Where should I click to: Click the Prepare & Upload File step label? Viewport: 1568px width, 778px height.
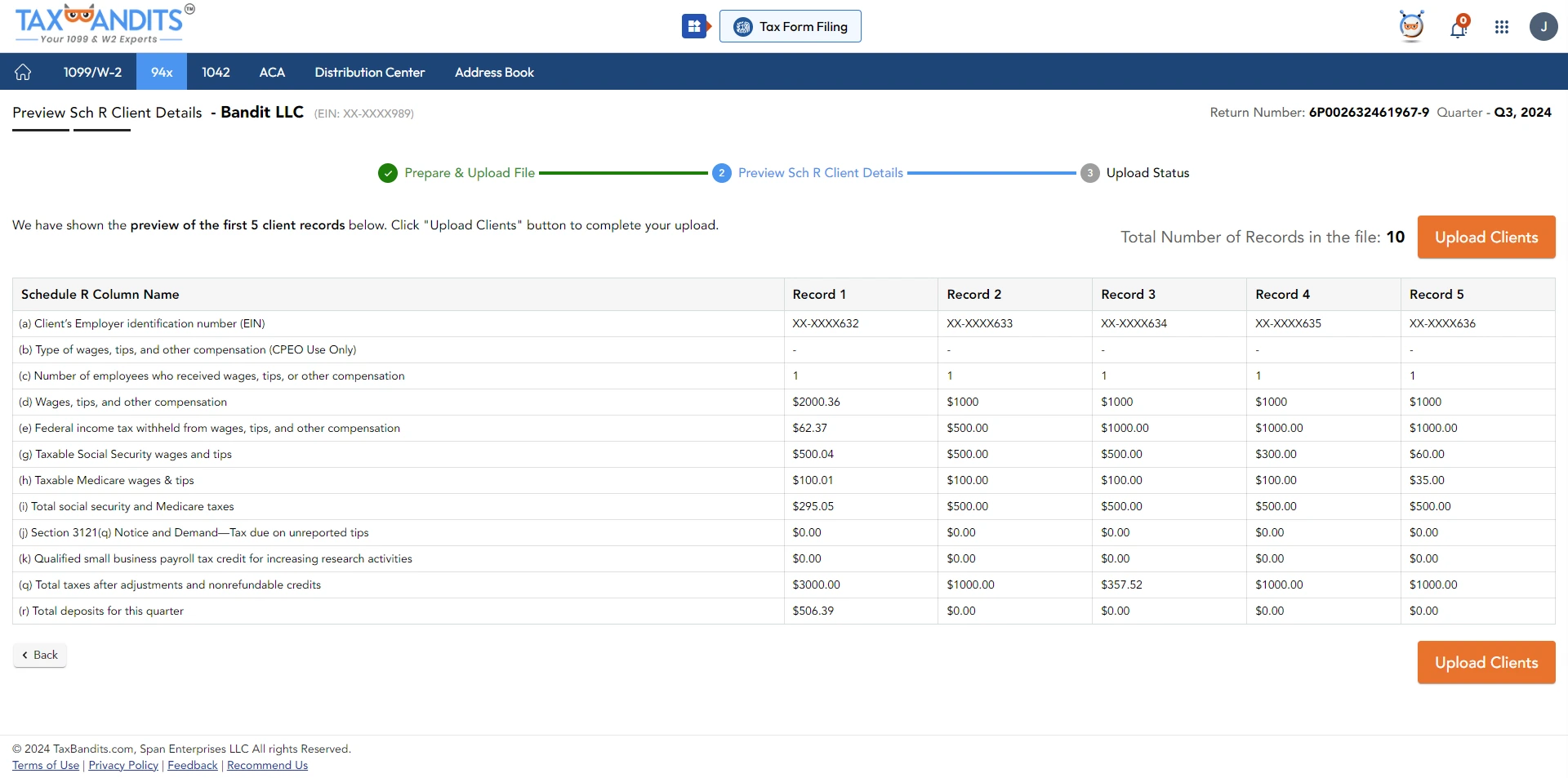coord(470,173)
